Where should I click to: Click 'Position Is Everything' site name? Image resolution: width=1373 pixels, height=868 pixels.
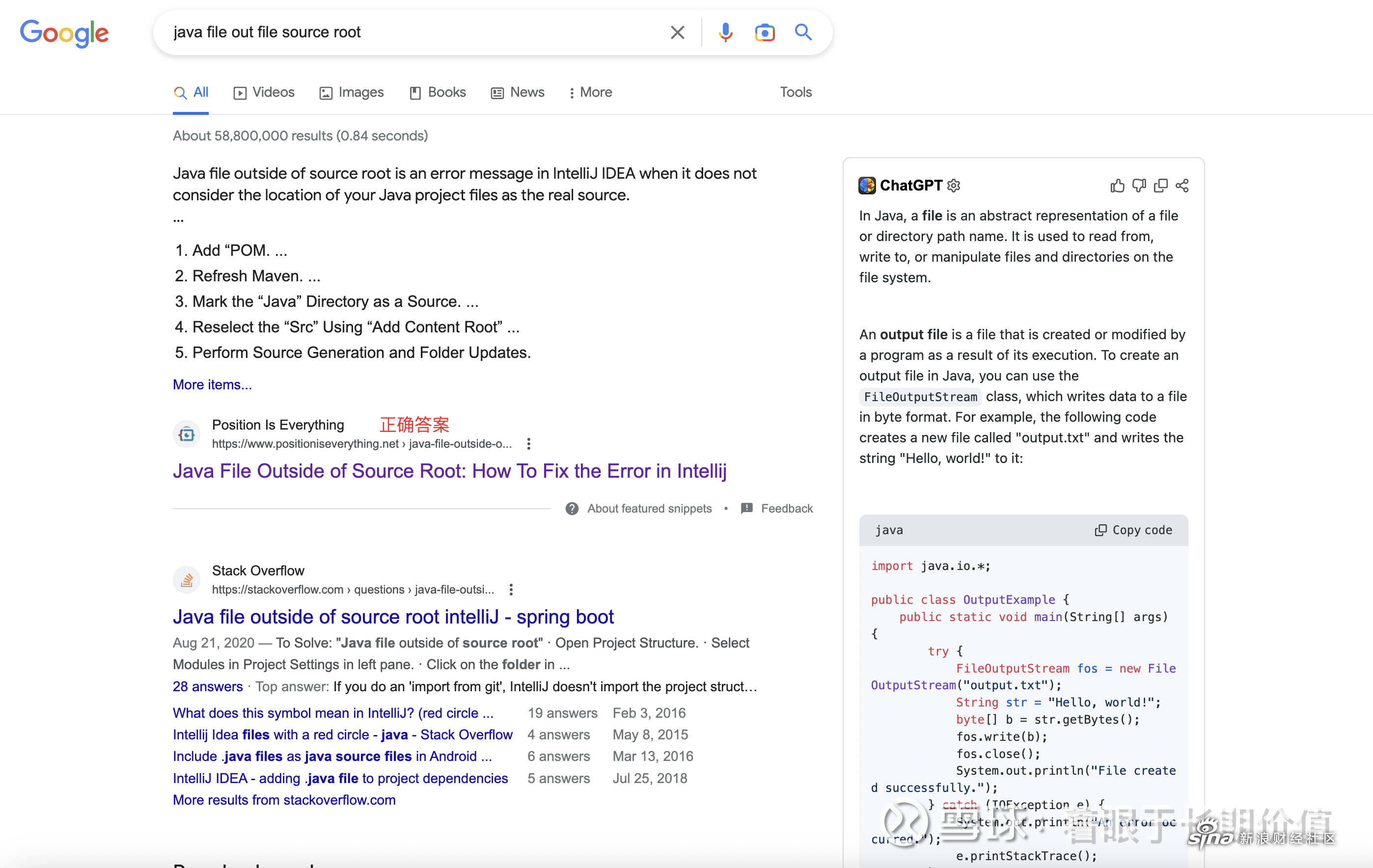point(277,425)
